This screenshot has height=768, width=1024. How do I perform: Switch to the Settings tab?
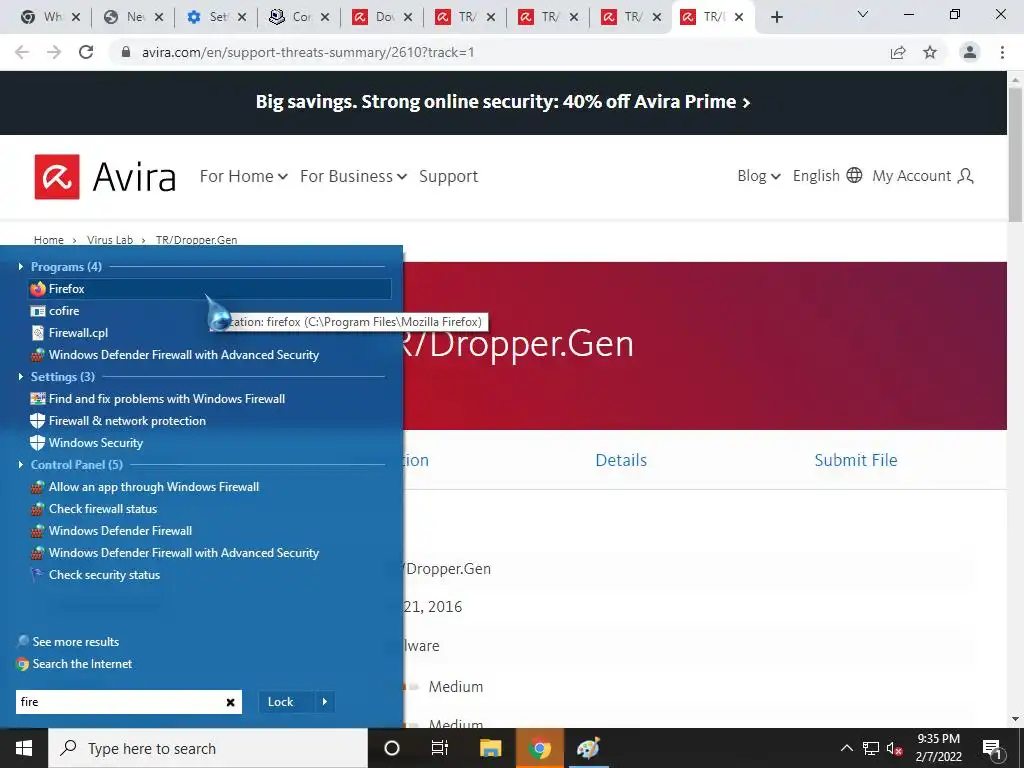(215, 17)
